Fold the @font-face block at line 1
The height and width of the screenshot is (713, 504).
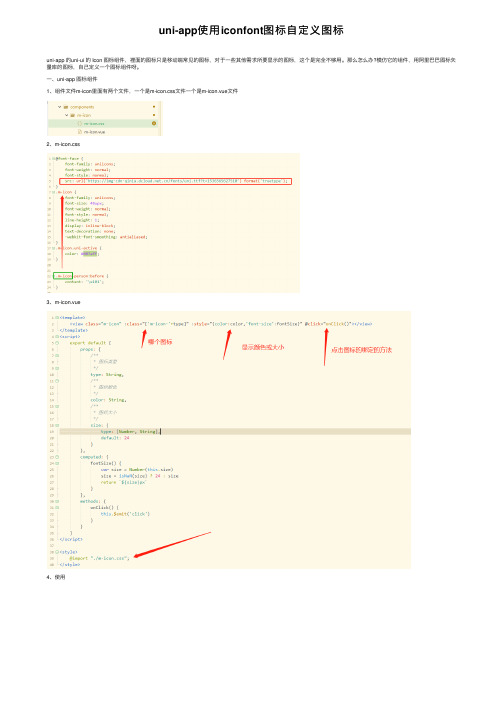(54, 158)
